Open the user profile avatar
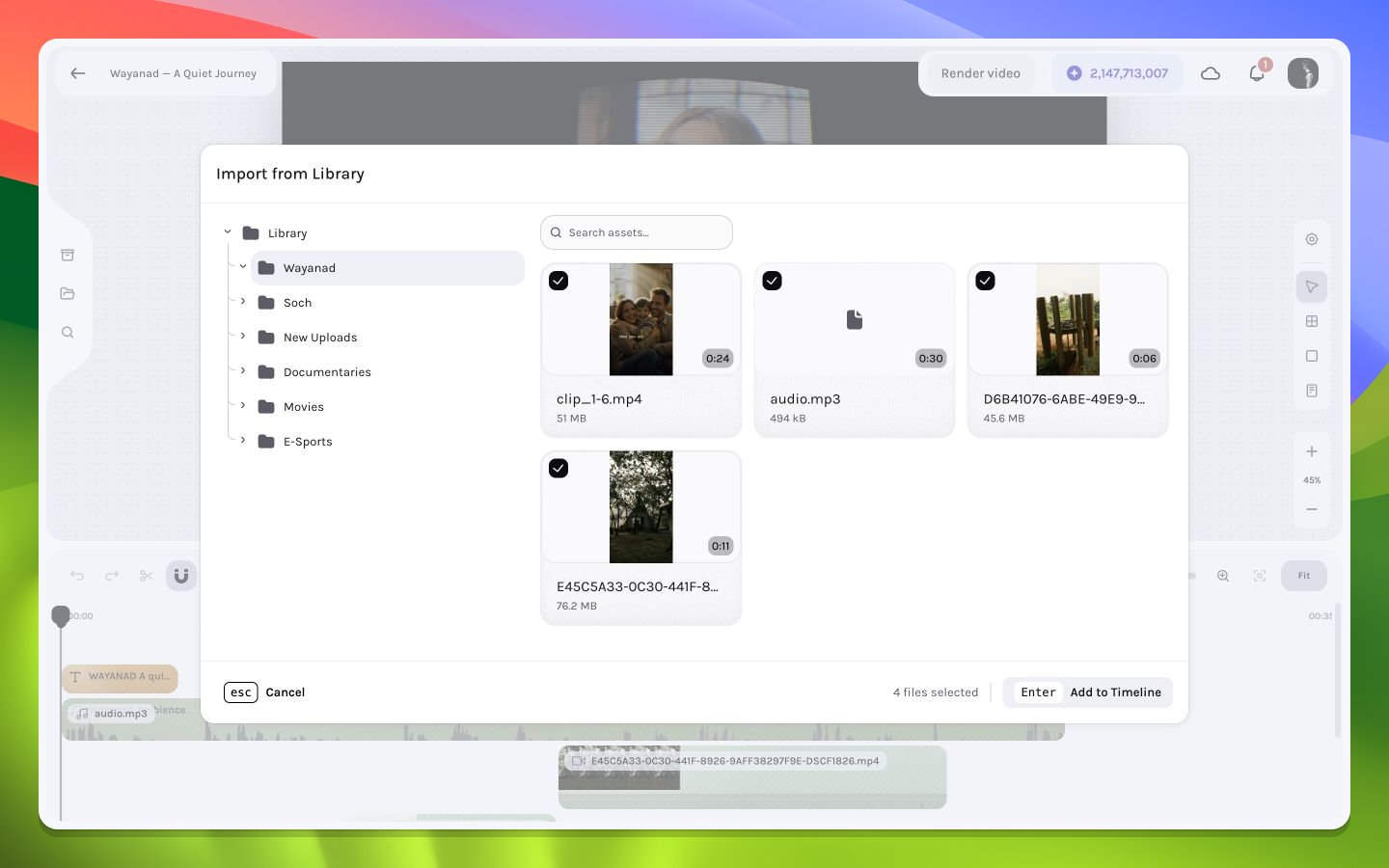Image resolution: width=1389 pixels, height=868 pixels. [1303, 73]
